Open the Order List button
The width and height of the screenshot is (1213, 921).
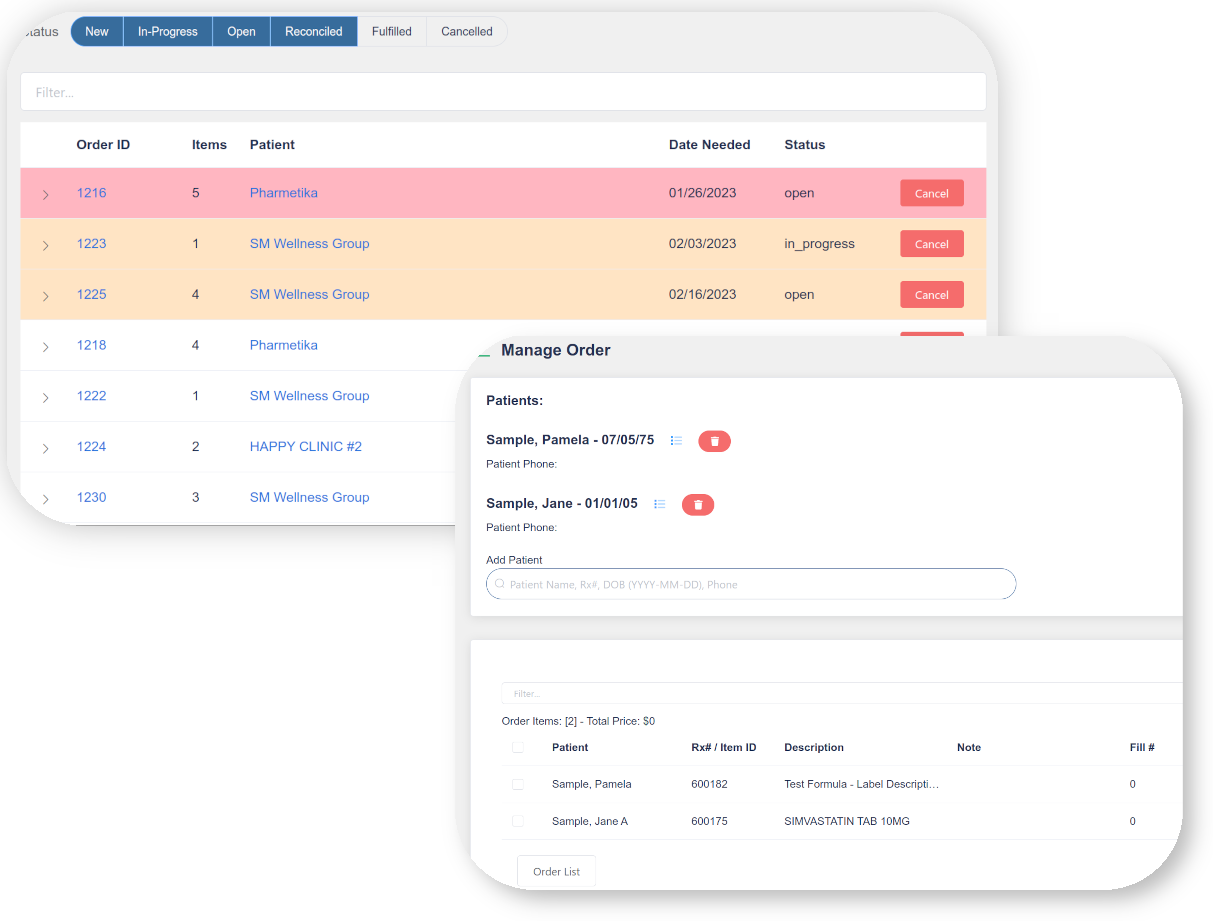coord(556,872)
